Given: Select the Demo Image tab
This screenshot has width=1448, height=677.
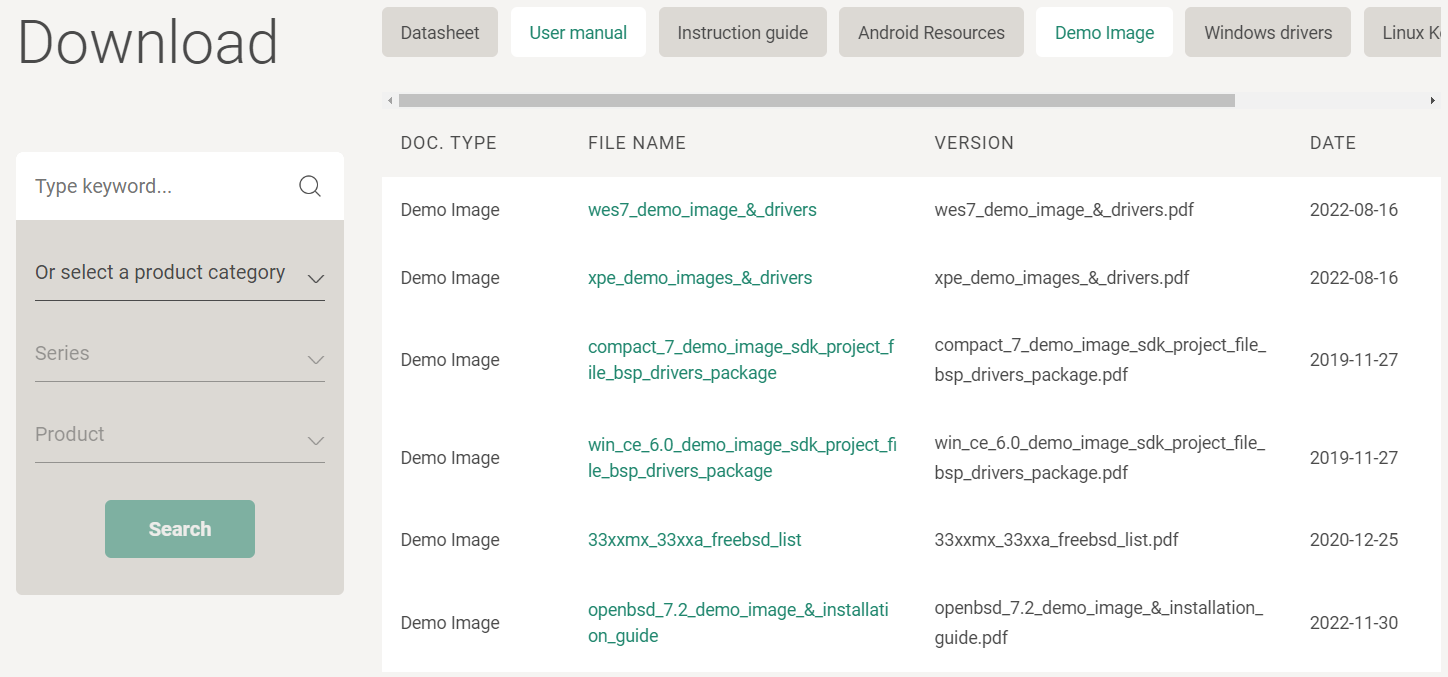Looking at the screenshot, I should pyautogui.click(x=1105, y=33).
